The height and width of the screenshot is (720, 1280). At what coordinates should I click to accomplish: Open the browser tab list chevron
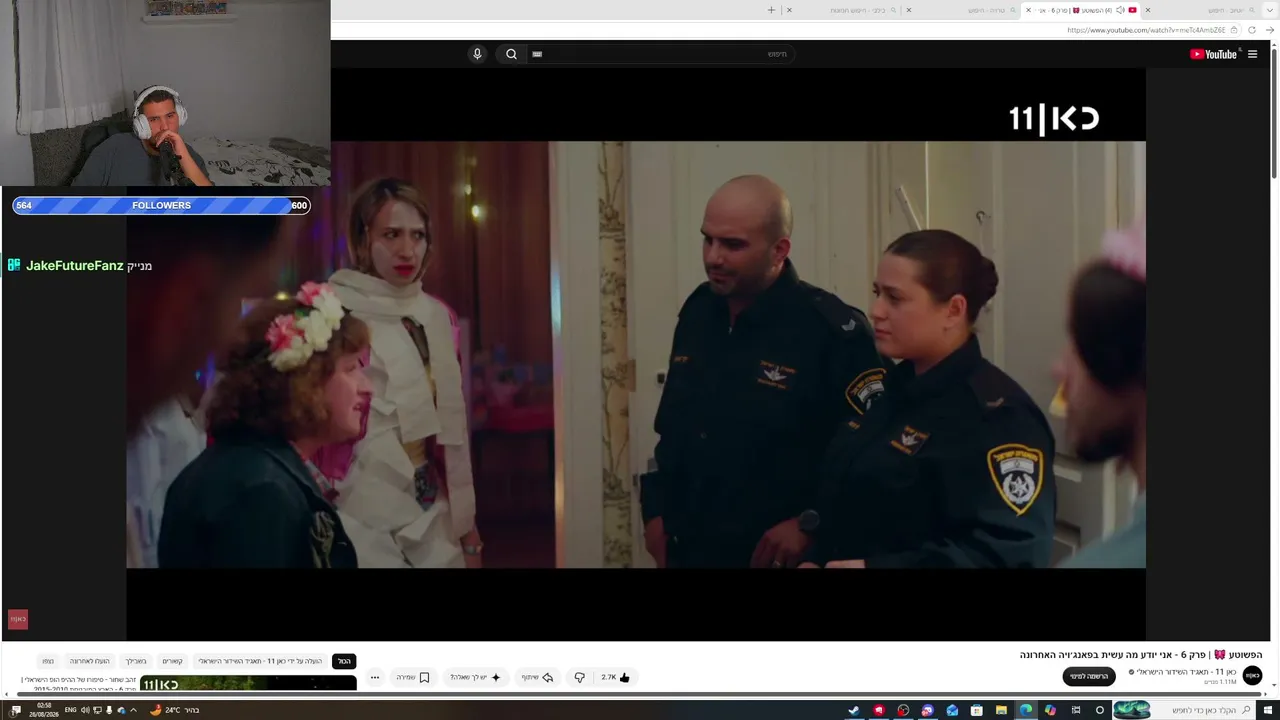1270,10
